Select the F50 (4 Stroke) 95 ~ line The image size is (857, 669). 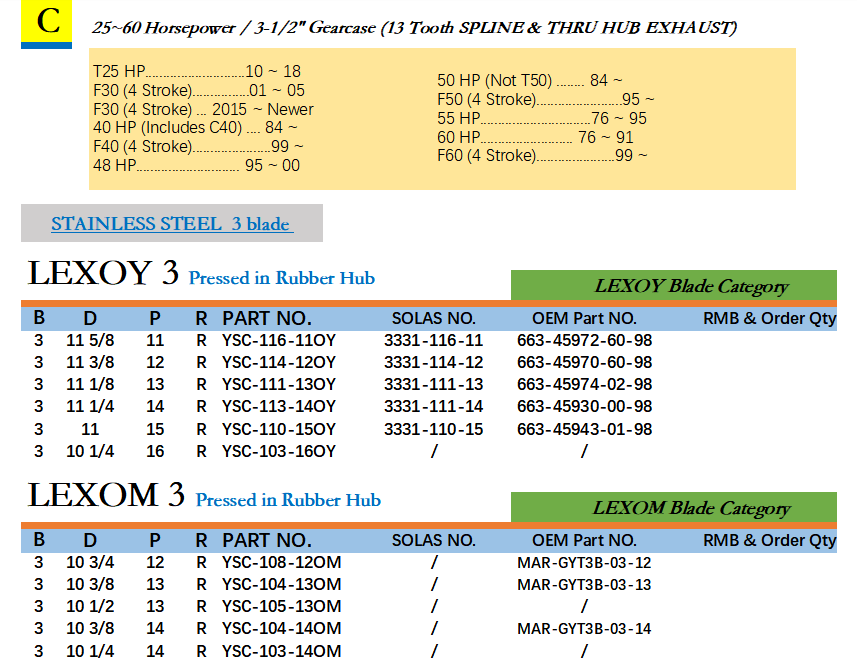coord(545,99)
